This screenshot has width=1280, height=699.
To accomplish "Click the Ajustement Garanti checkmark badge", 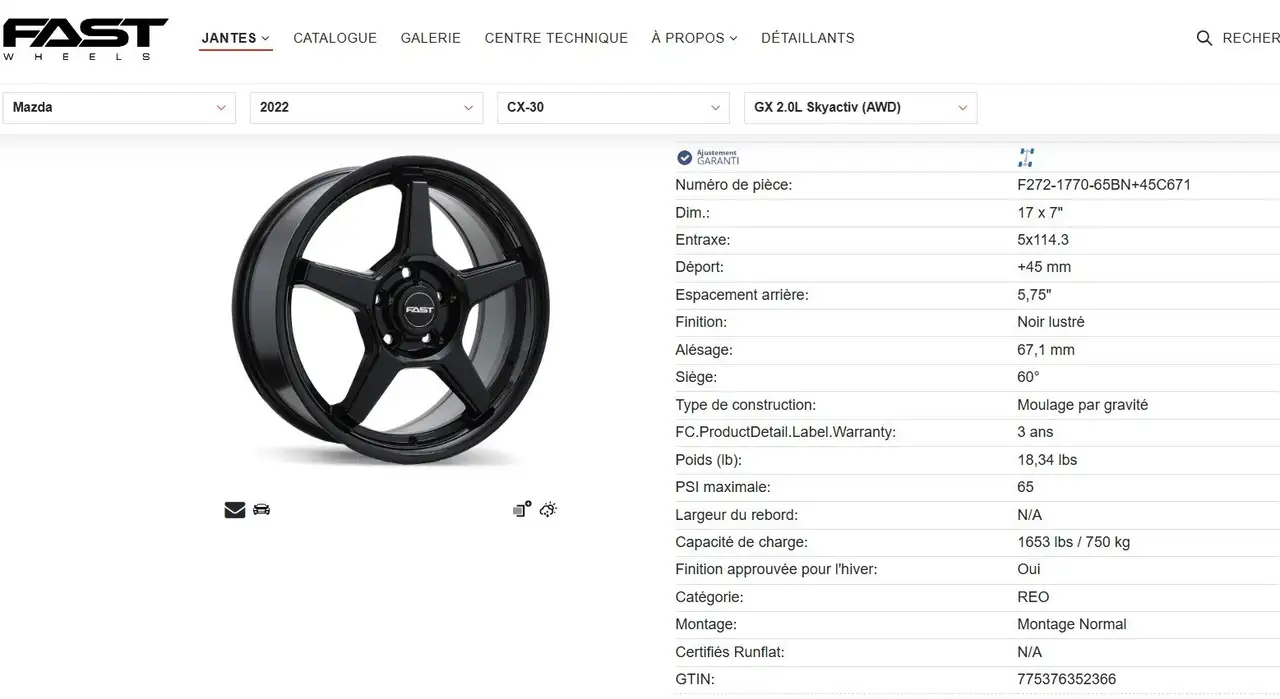I will tap(708, 158).
